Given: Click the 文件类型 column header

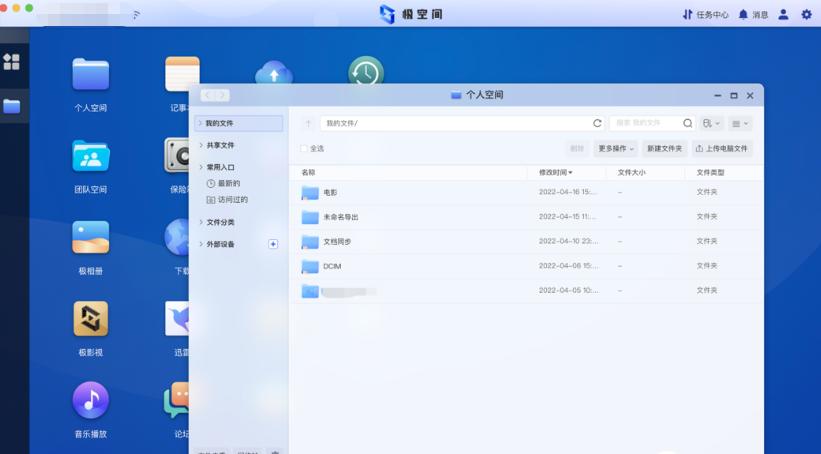Looking at the screenshot, I should pyautogui.click(x=711, y=172).
